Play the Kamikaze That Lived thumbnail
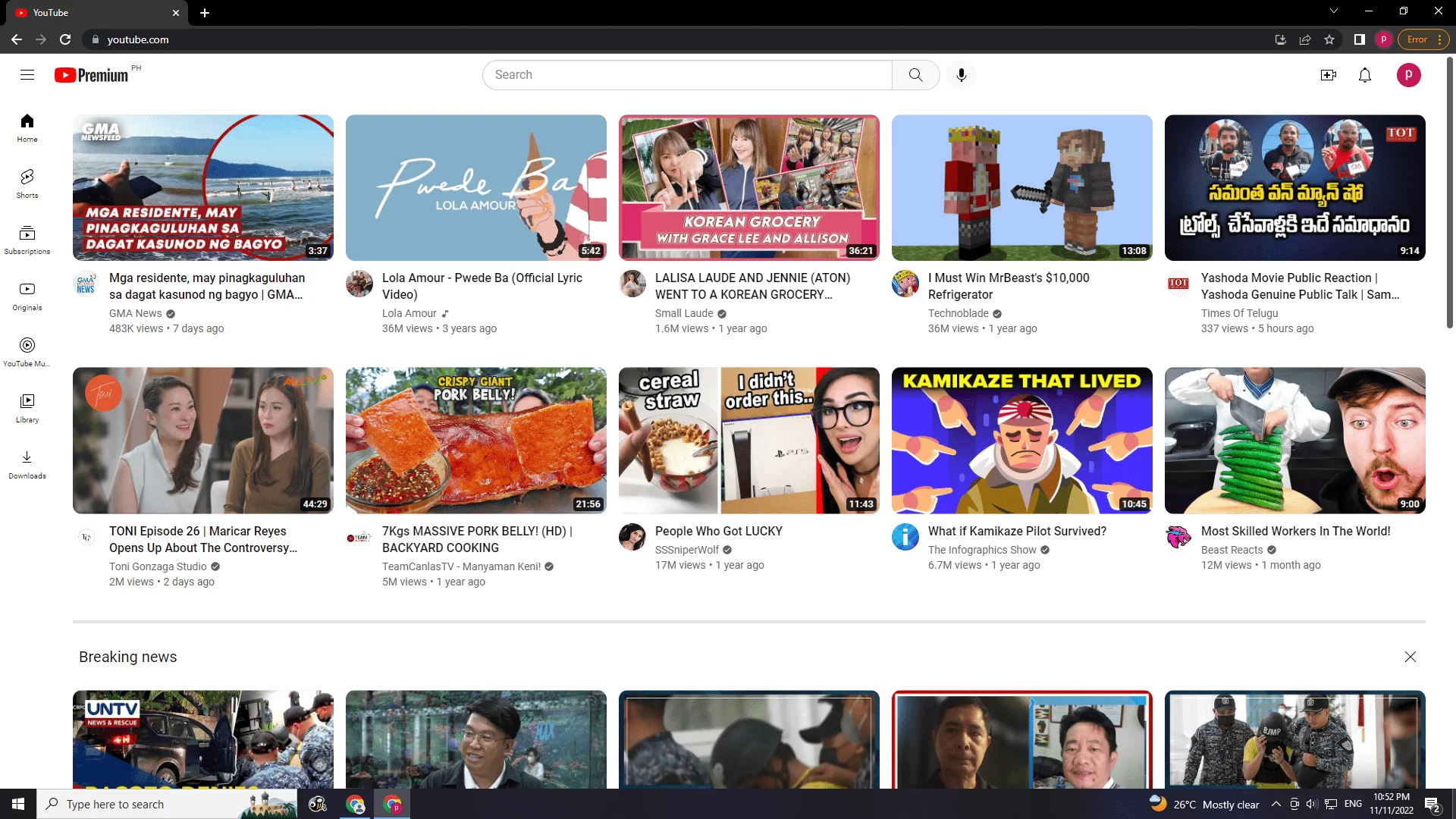The image size is (1456, 819). pos(1022,441)
